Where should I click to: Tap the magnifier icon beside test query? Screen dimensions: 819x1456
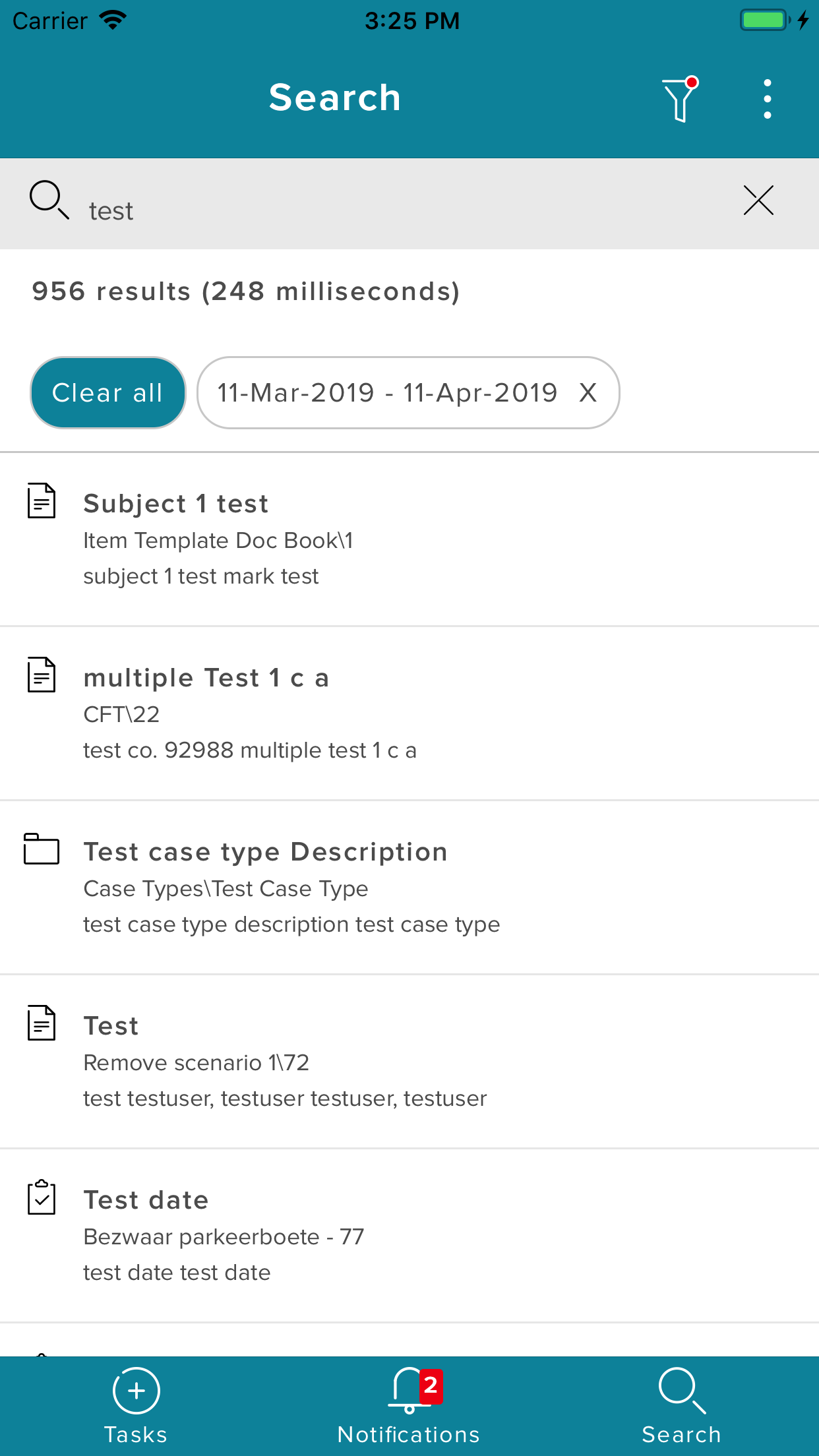click(49, 199)
